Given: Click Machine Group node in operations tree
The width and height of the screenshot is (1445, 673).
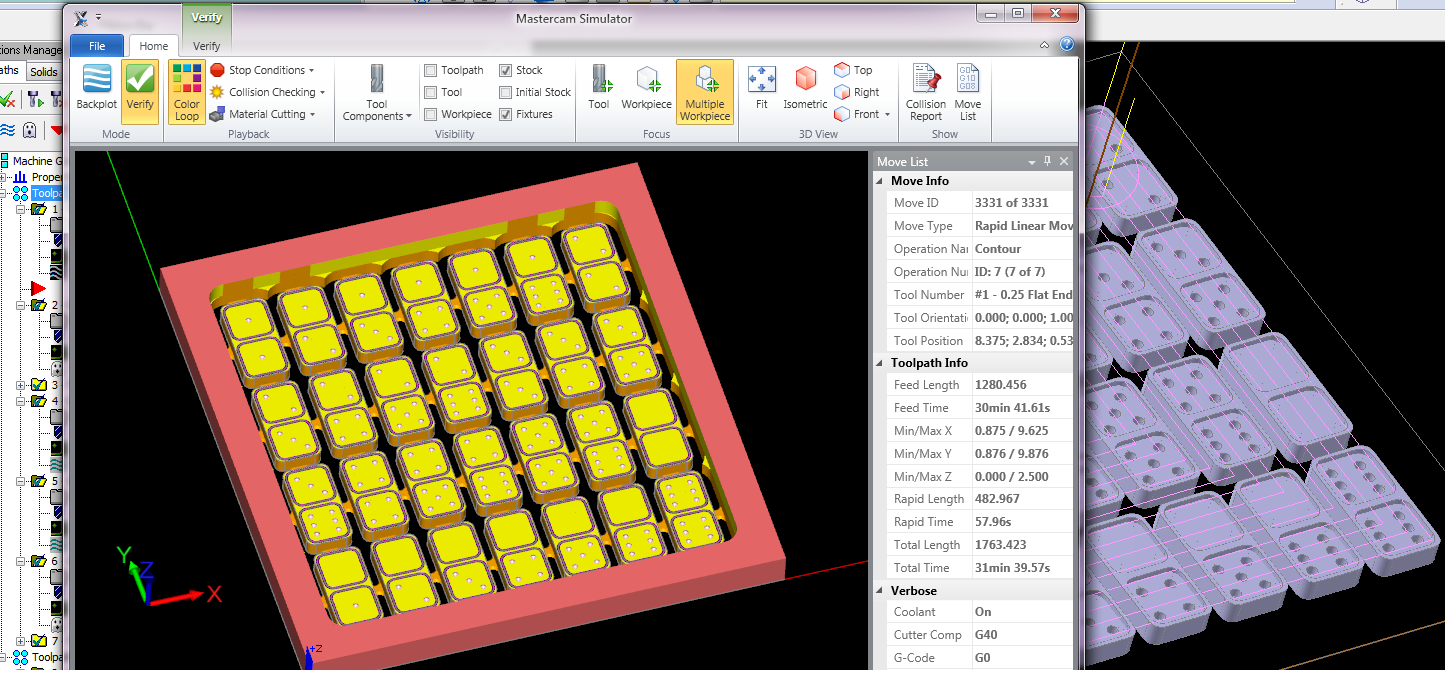Looking at the screenshot, I should (32, 161).
